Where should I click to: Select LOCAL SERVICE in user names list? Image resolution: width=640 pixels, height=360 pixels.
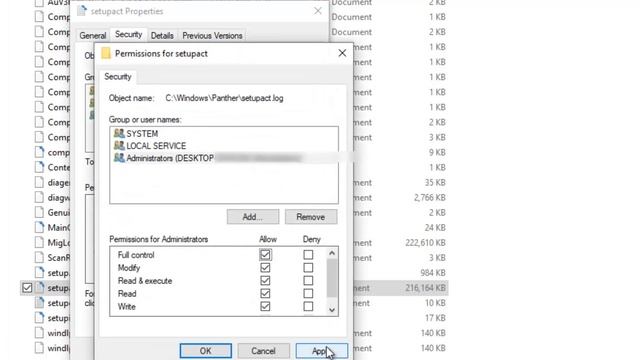156,146
